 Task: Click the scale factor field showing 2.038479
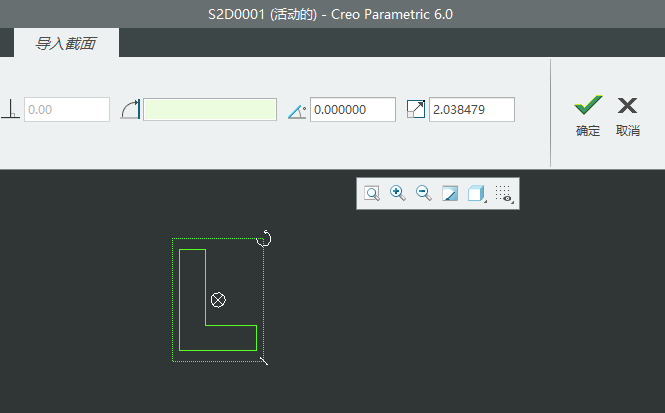click(471, 110)
